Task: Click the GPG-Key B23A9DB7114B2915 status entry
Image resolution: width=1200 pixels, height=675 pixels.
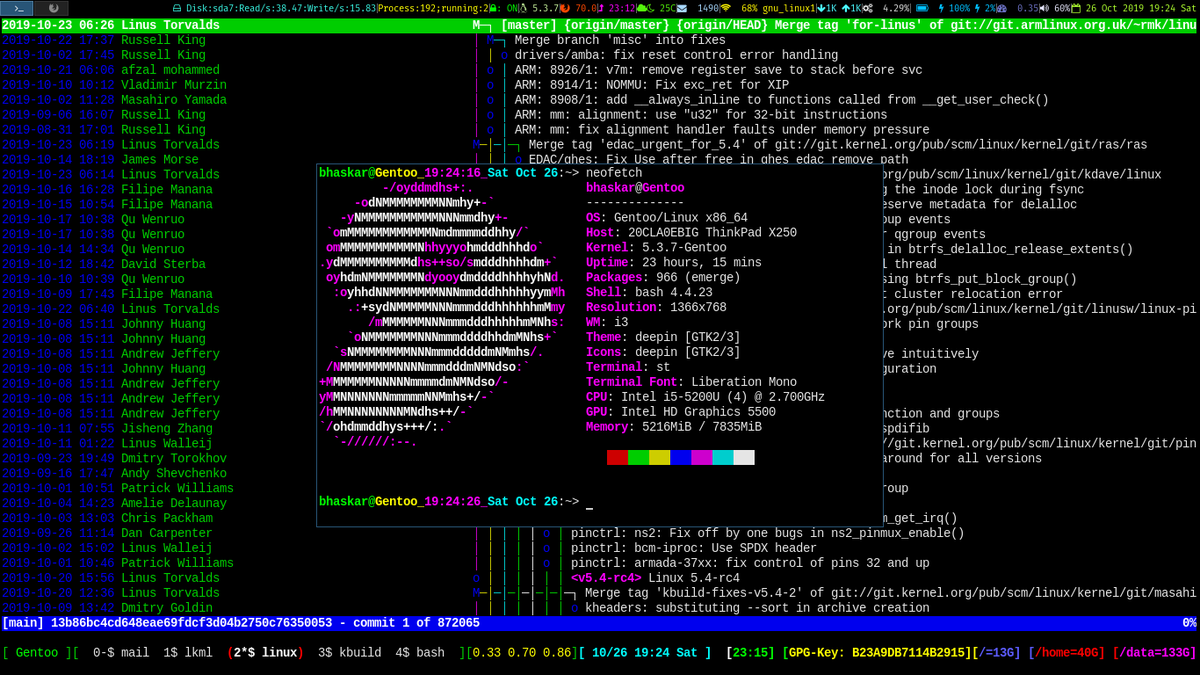Action: click(878, 653)
